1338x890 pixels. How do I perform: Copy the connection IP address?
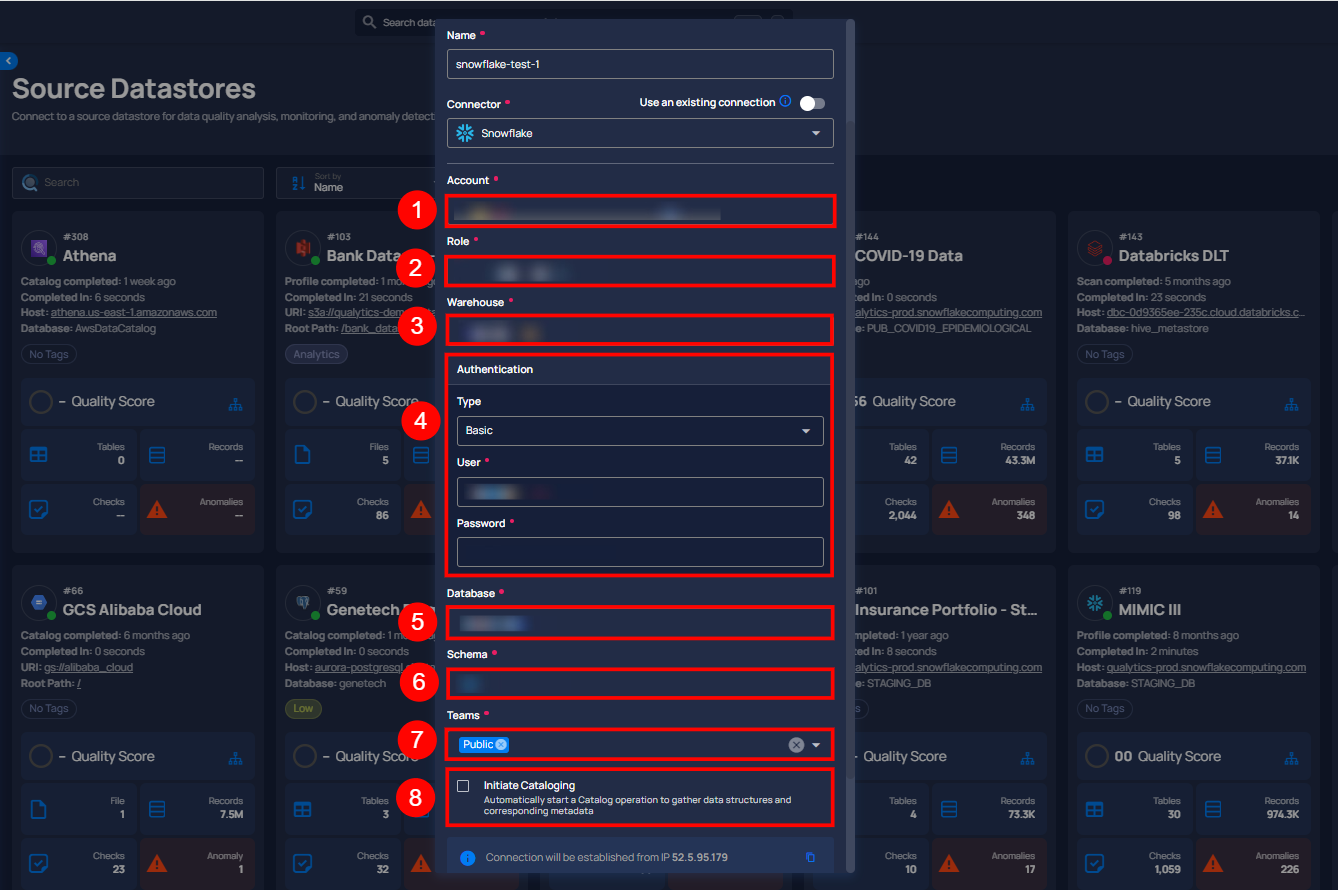click(x=810, y=857)
